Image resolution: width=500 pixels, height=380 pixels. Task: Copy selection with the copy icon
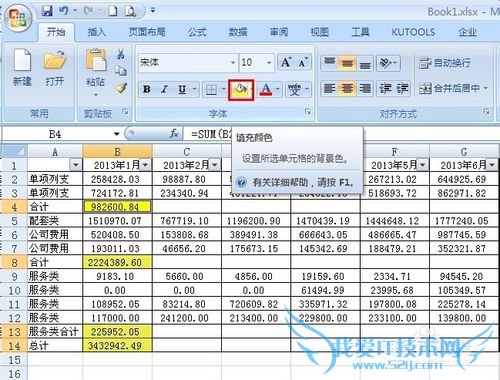point(121,71)
